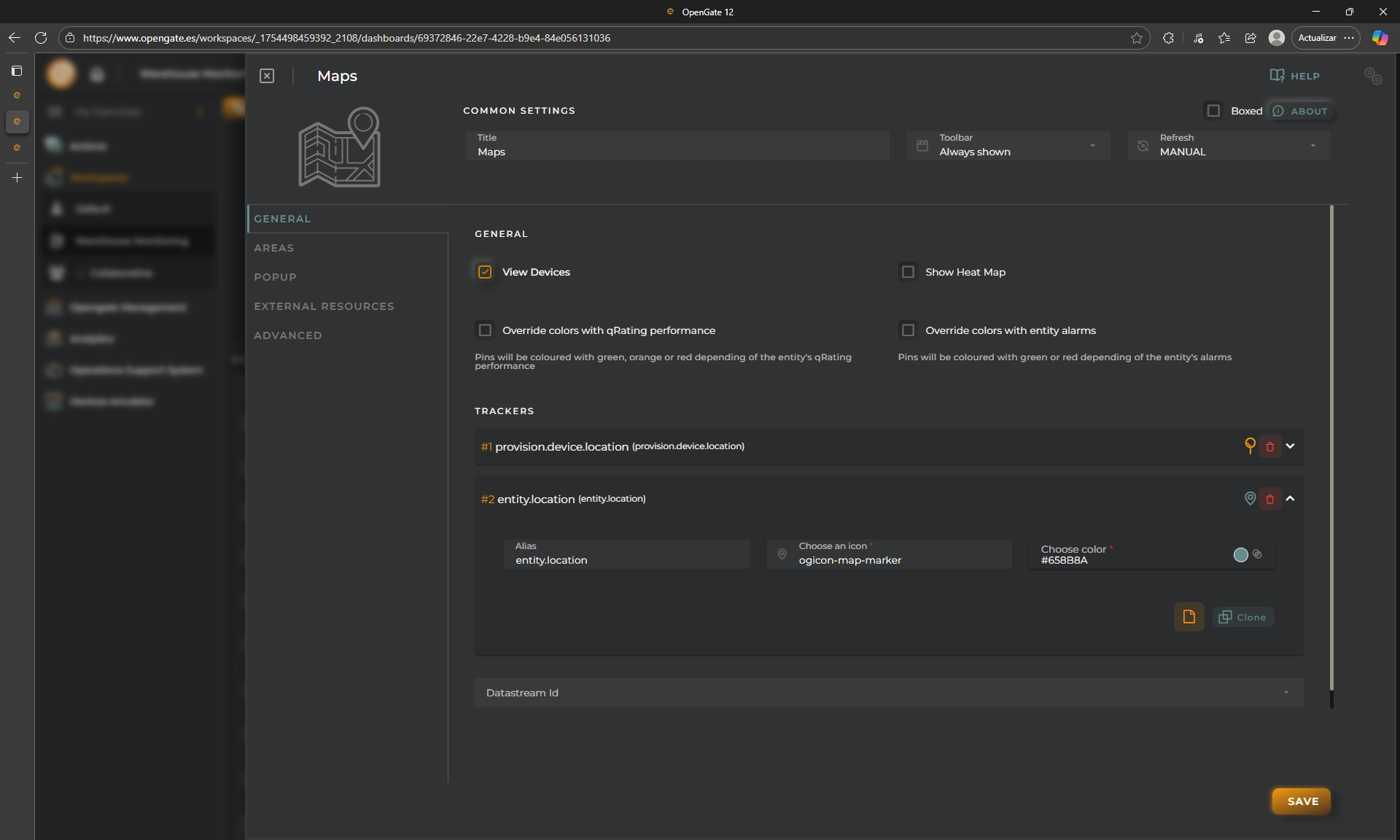This screenshot has height=840, width=1400.
Task: Delete tracker #1 provision.device.location
Action: (x=1269, y=446)
